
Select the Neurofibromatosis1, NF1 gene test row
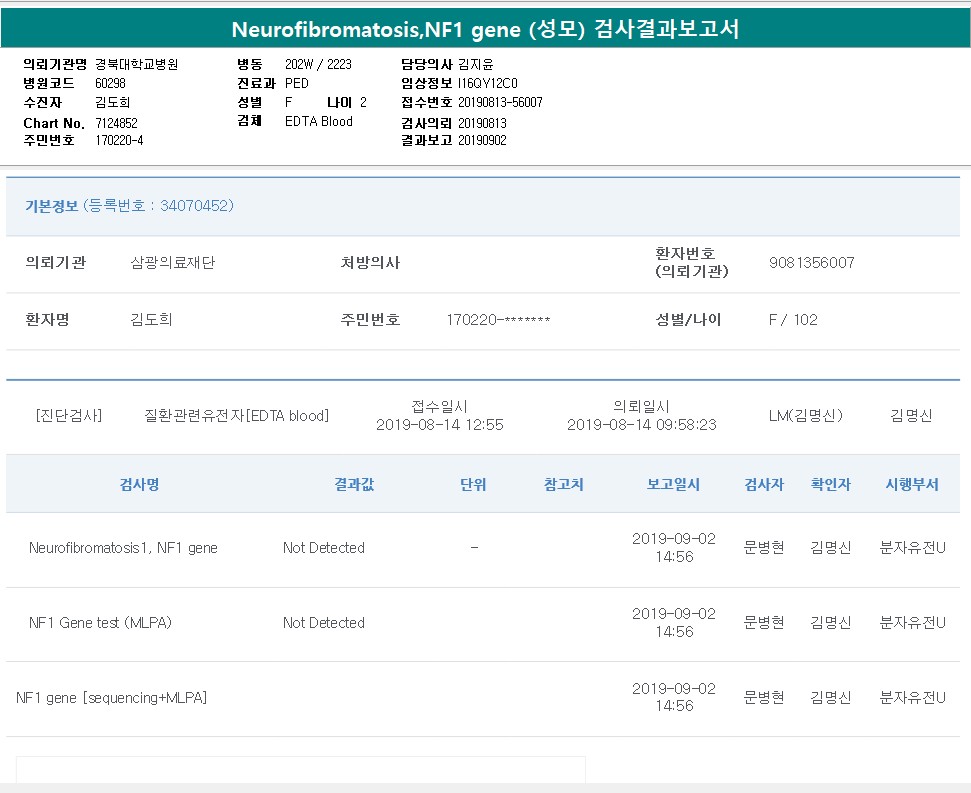(x=123, y=548)
